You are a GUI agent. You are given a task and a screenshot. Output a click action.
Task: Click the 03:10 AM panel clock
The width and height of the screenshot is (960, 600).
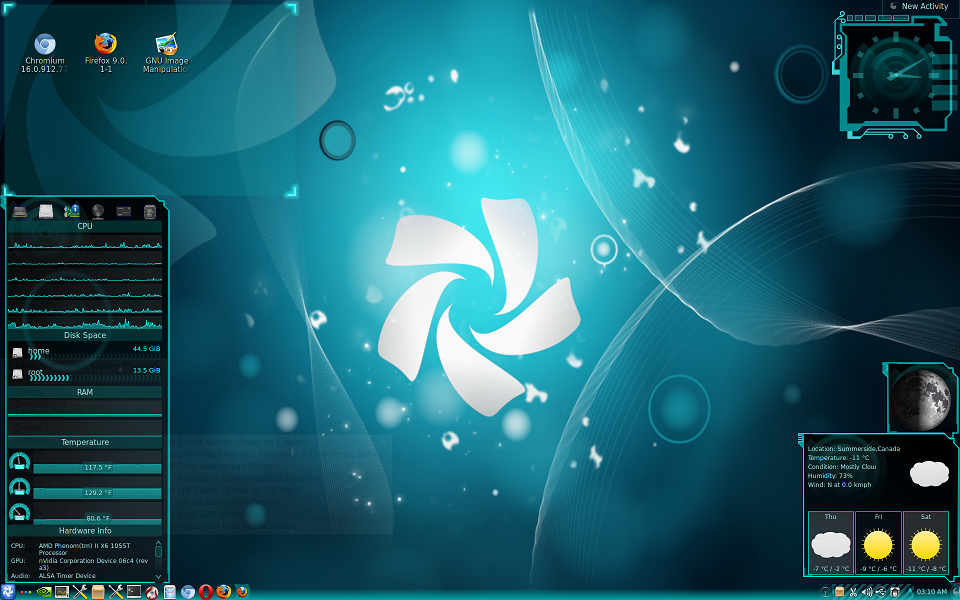932,591
